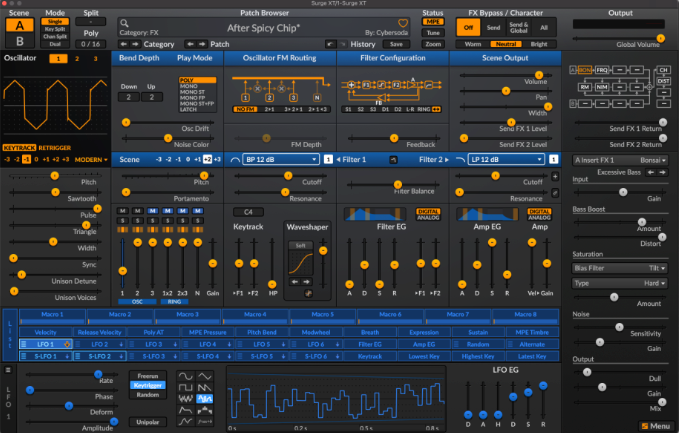Select the step sequencer LFO shape icon

click(x=204, y=410)
